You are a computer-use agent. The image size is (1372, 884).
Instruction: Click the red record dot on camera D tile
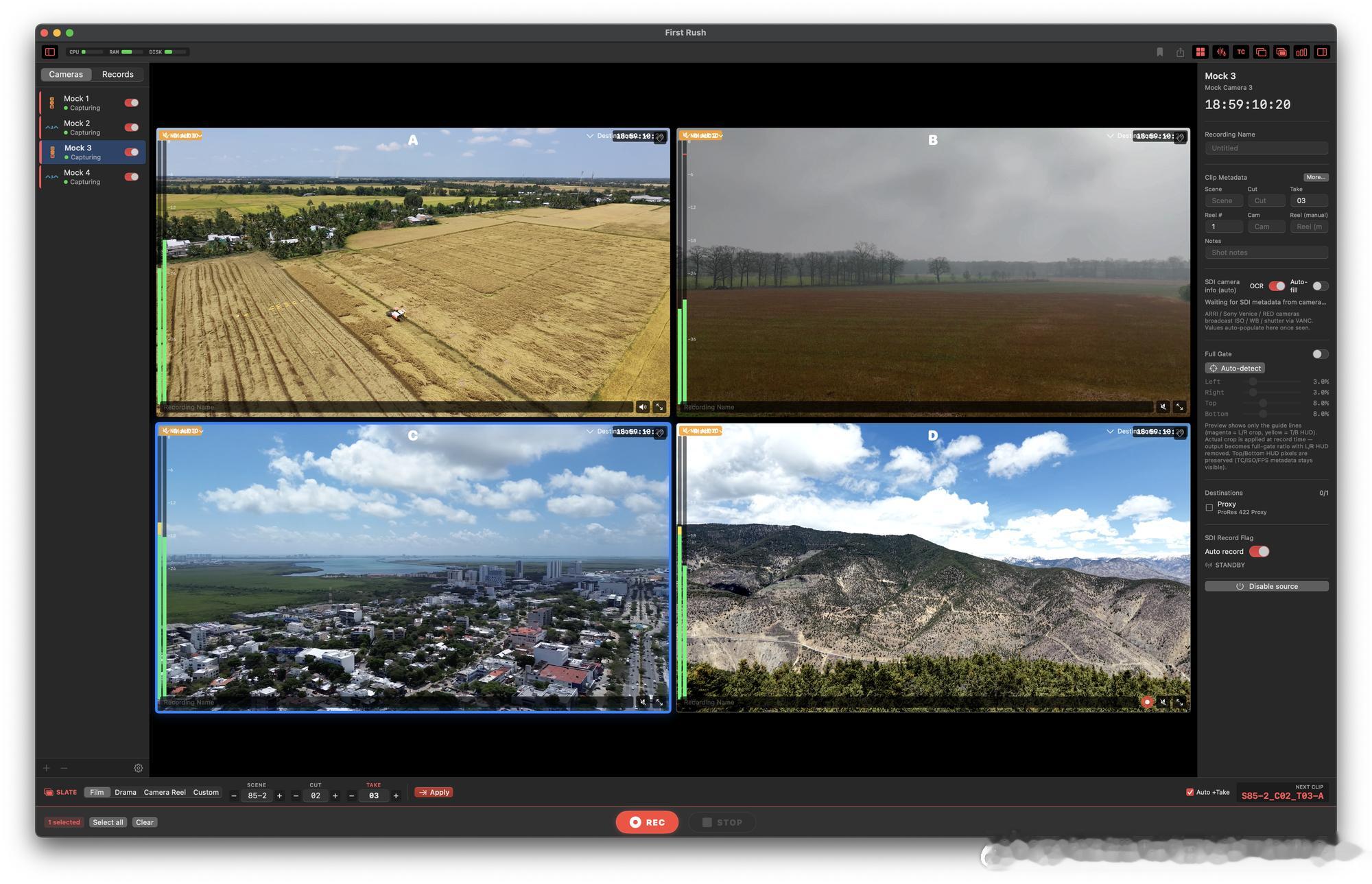[1147, 701]
